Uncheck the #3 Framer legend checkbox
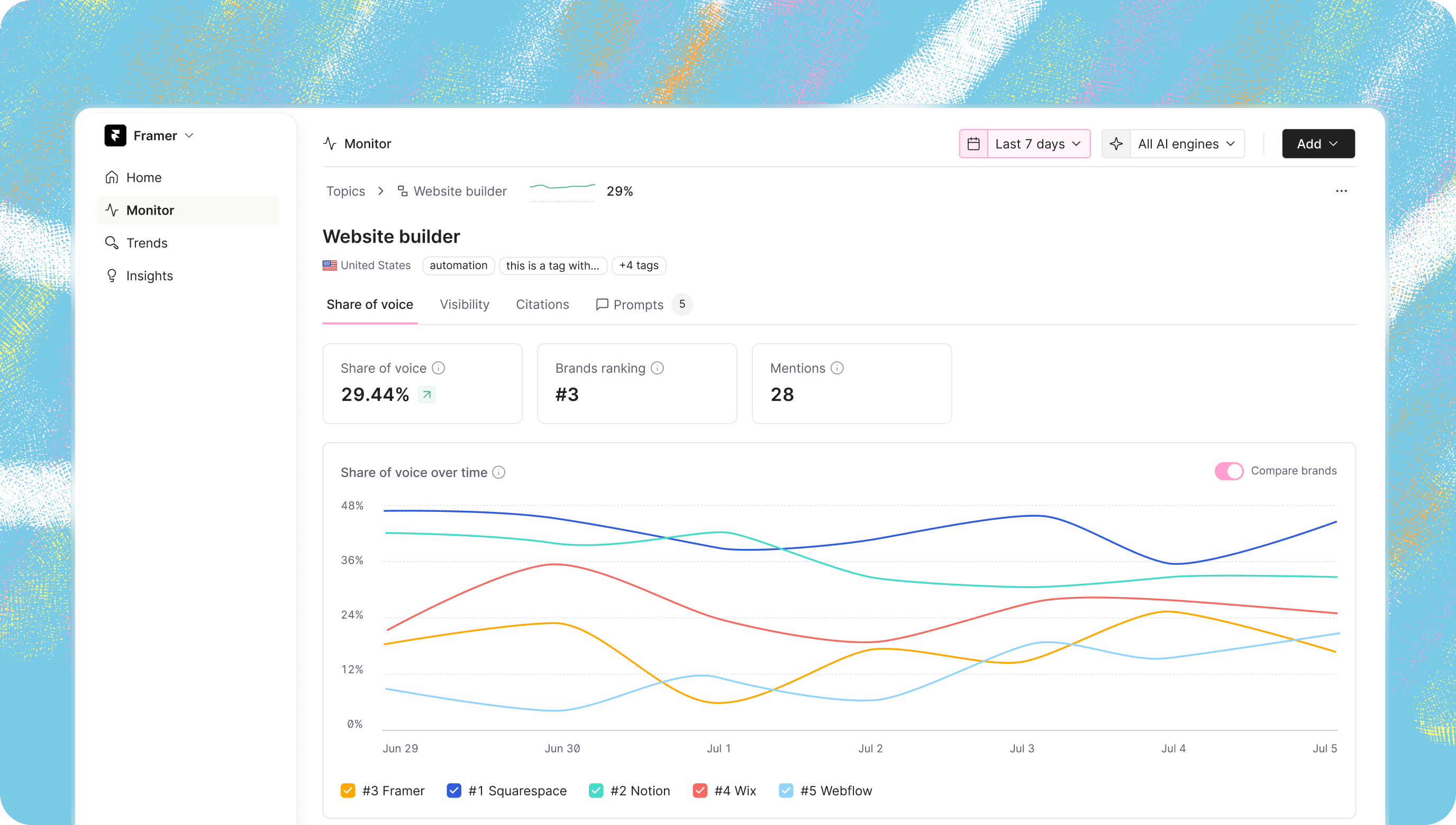The width and height of the screenshot is (1456, 825). [x=348, y=791]
